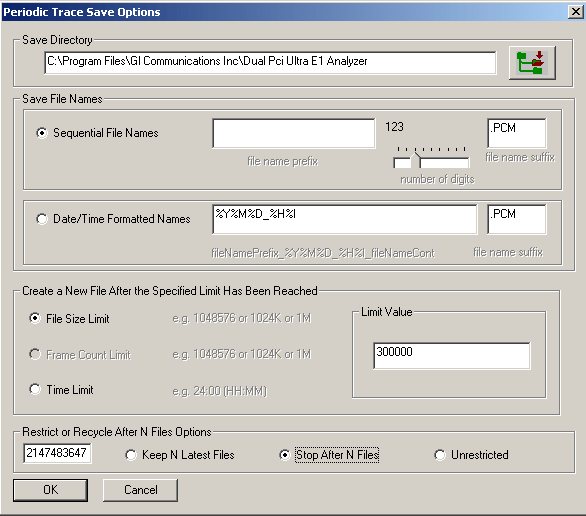Confirm settings with the OK button
The height and width of the screenshot is (516, 586).
pyautogui.click(x=50, y=490)
